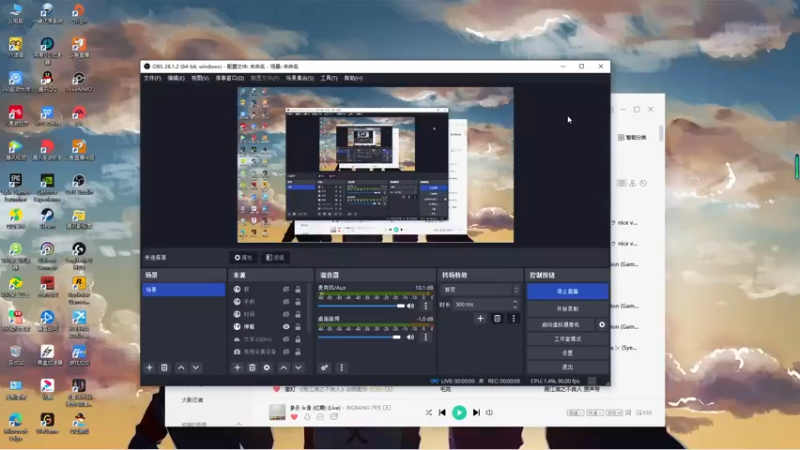Open transition properties three-dot menu

pos(513,318)
